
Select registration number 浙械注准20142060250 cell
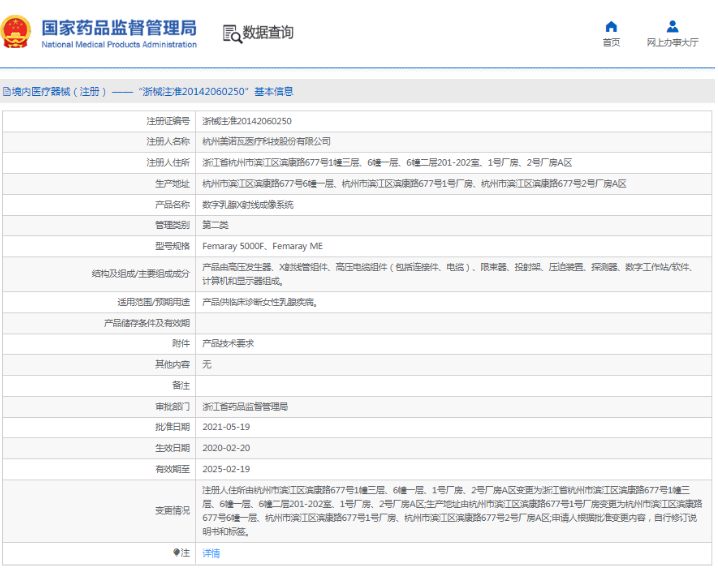247,121
